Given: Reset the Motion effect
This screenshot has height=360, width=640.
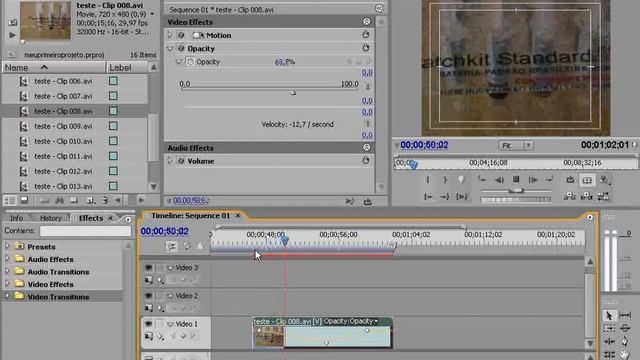Looking at the screenshot, I should 366,35.
